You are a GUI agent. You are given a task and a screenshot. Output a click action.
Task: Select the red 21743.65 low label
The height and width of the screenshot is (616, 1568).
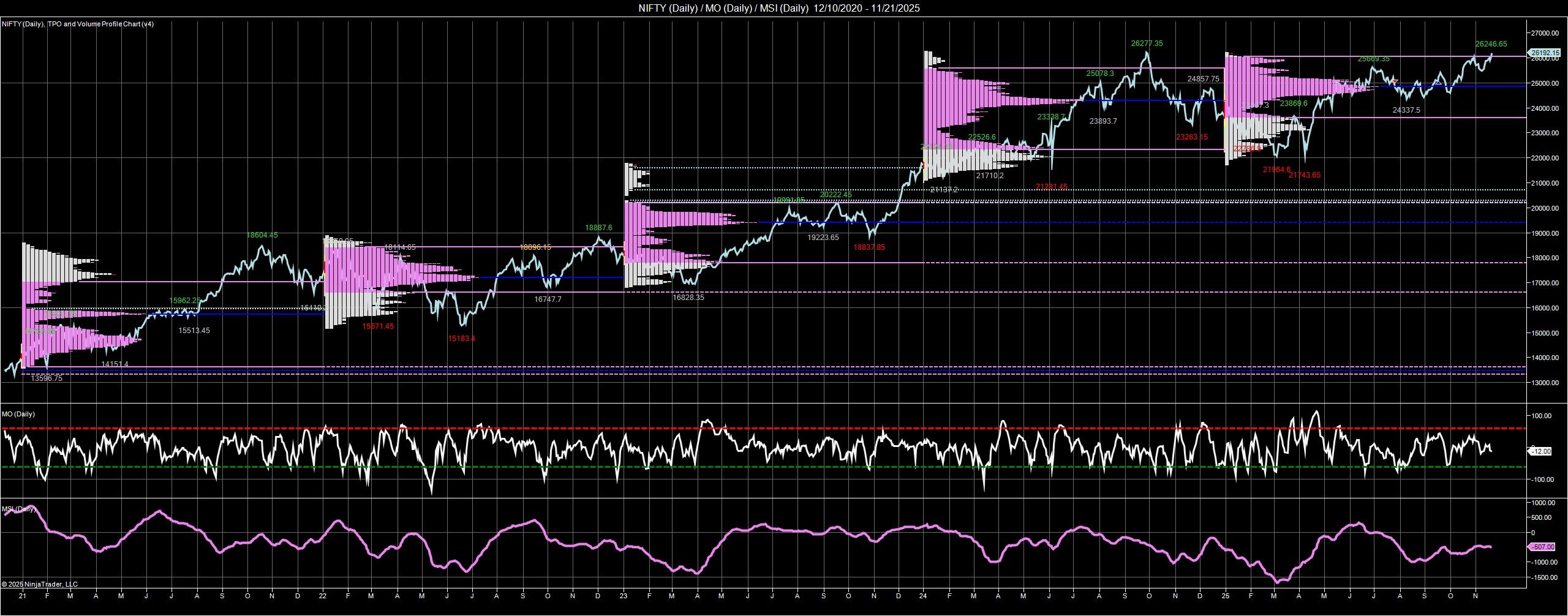click(x=1305, y=175)
